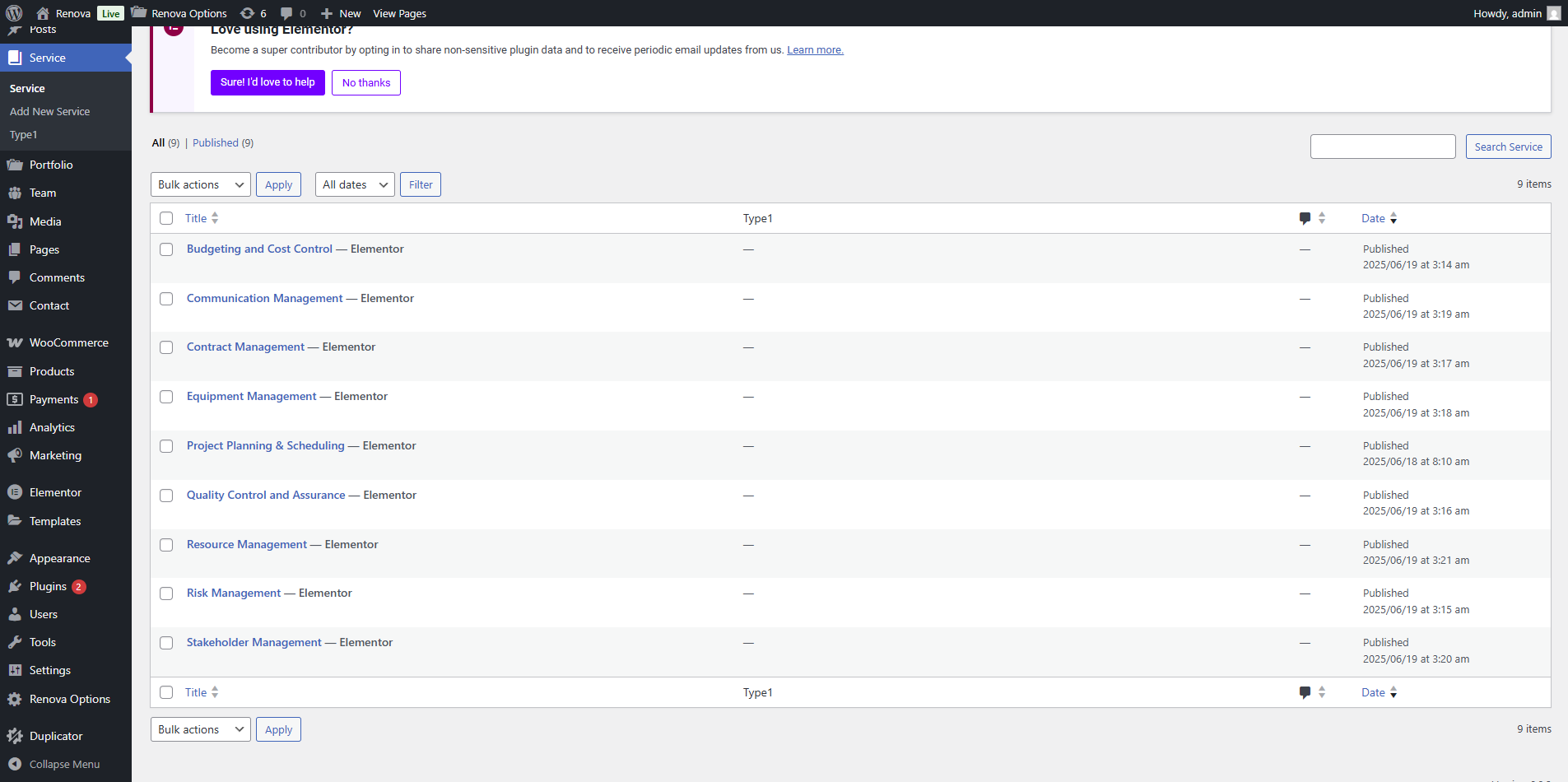This screenshot has height=782, width=1568.
Task: Click the WordPress logo icon in admin bar
Action: click(x=14, y=13)
